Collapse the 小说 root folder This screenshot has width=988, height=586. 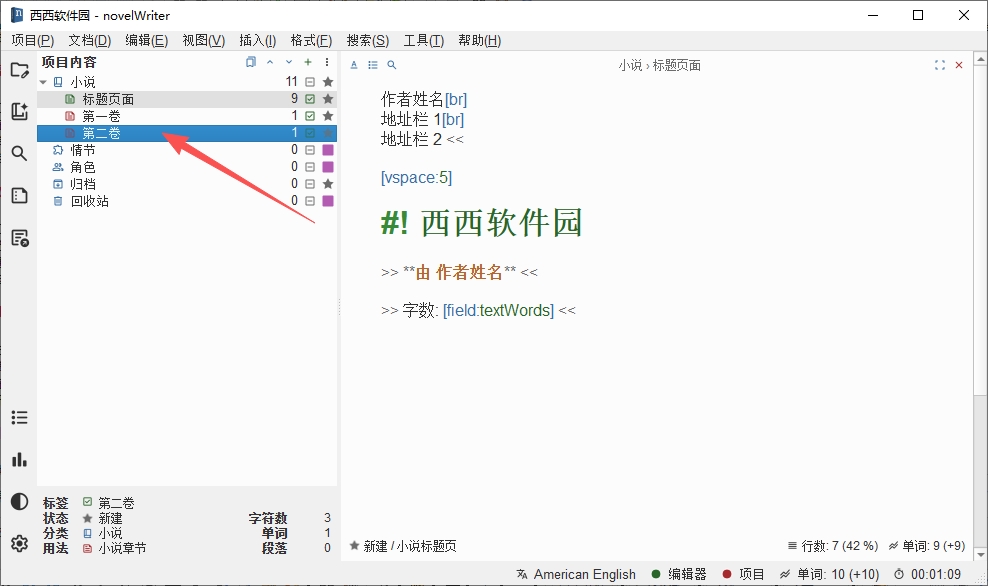[x=43, y=82]
